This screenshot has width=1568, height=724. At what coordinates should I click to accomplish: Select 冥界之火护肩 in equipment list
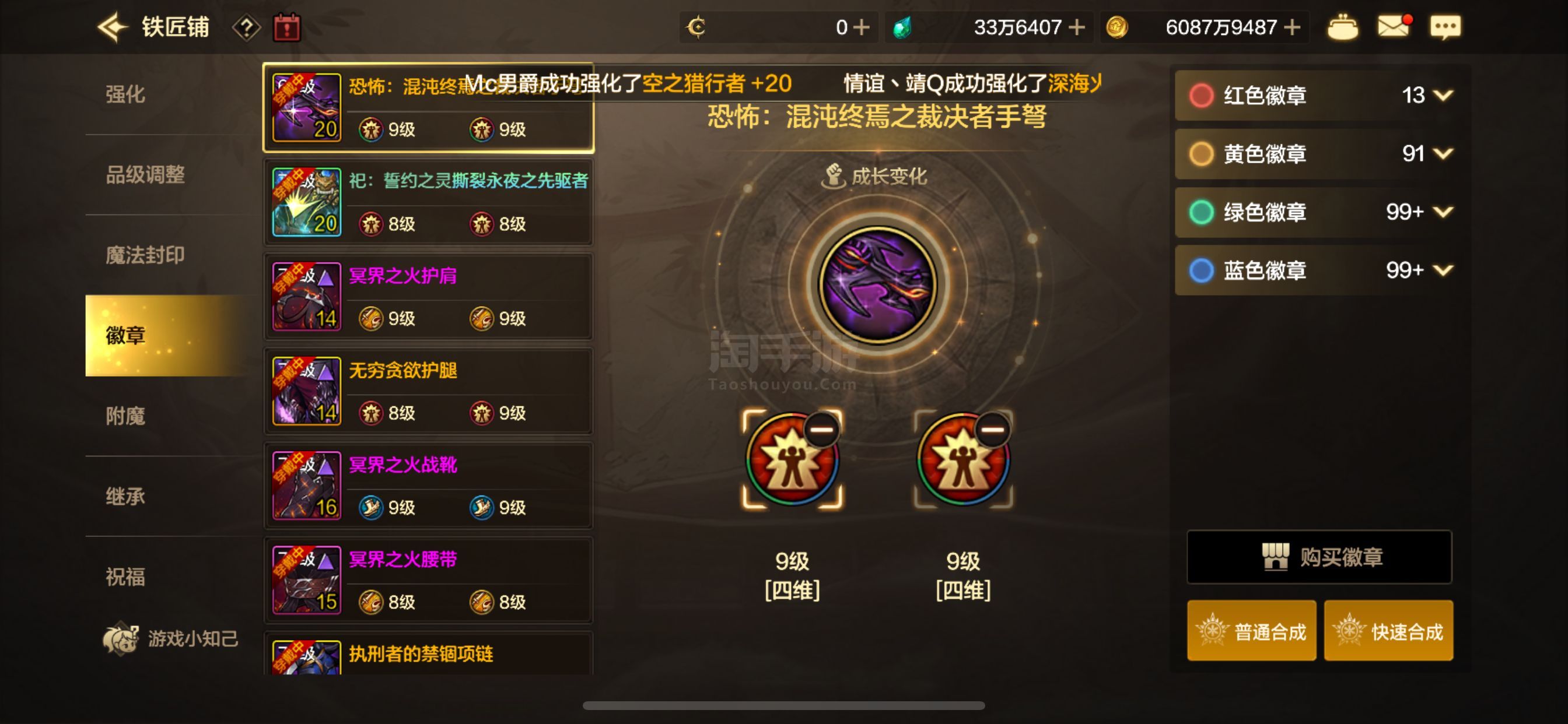click(429, 297)
